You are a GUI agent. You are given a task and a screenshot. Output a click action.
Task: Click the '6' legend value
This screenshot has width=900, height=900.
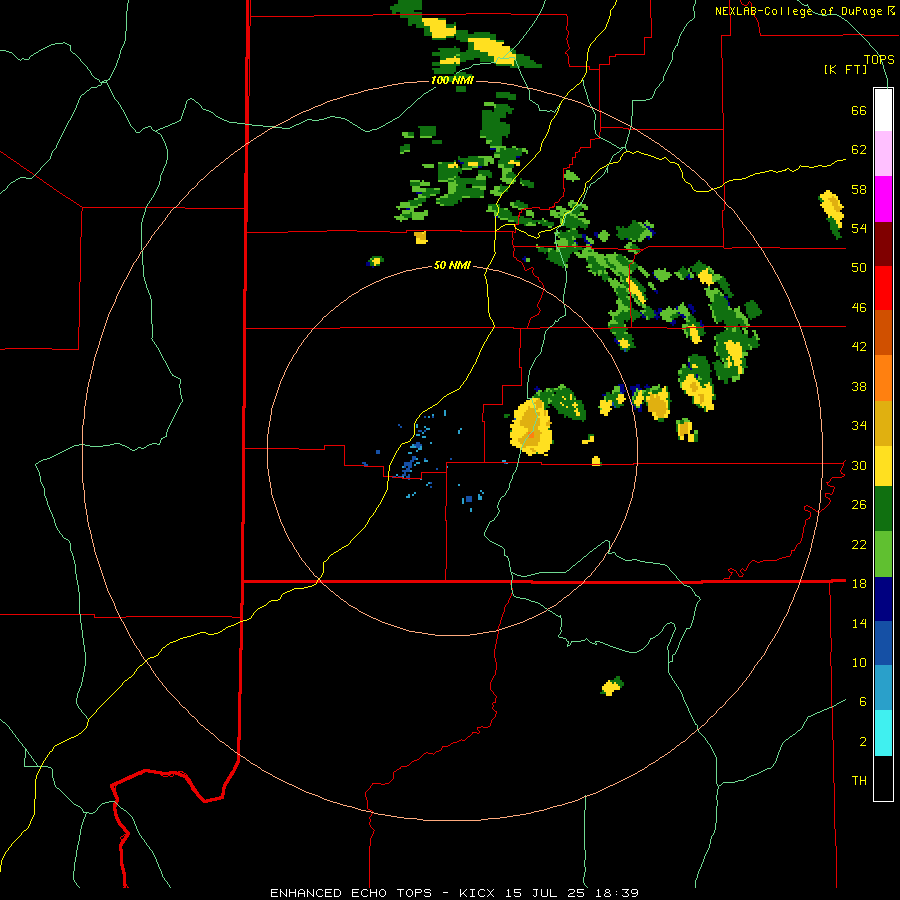(x=863, y=702)
